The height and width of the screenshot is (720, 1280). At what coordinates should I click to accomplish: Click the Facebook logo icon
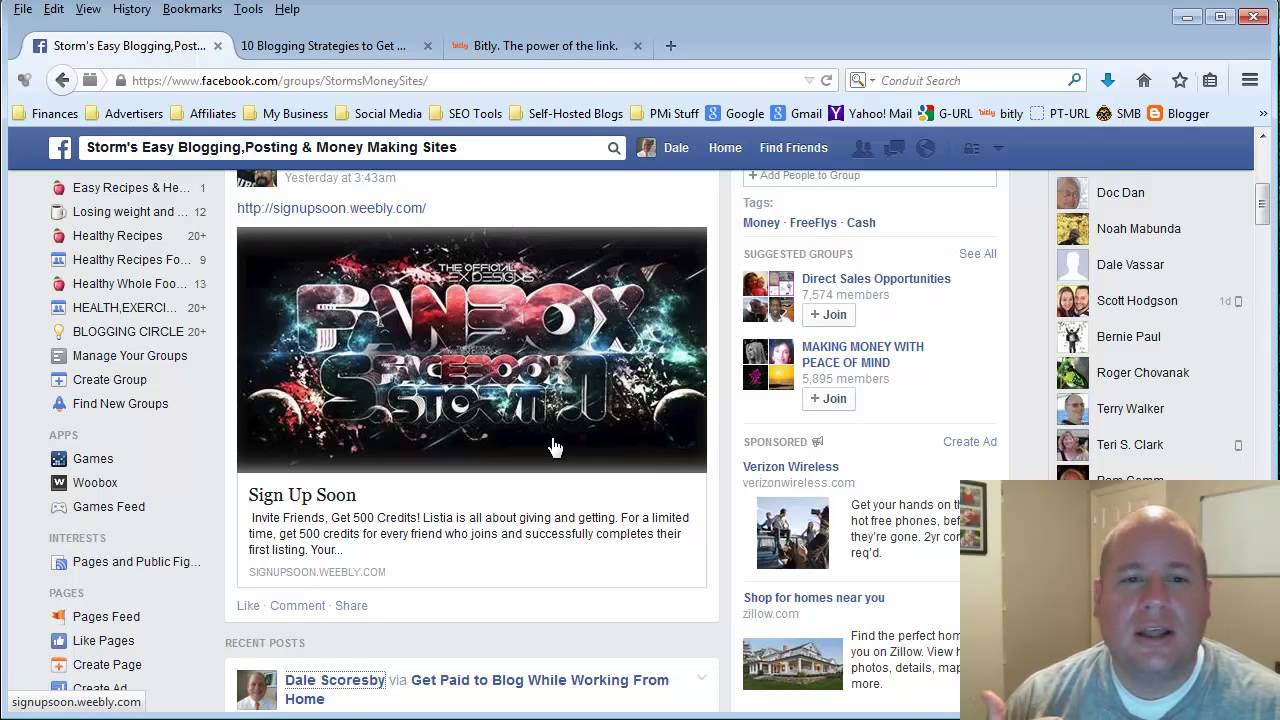click(x=61, y=148)
